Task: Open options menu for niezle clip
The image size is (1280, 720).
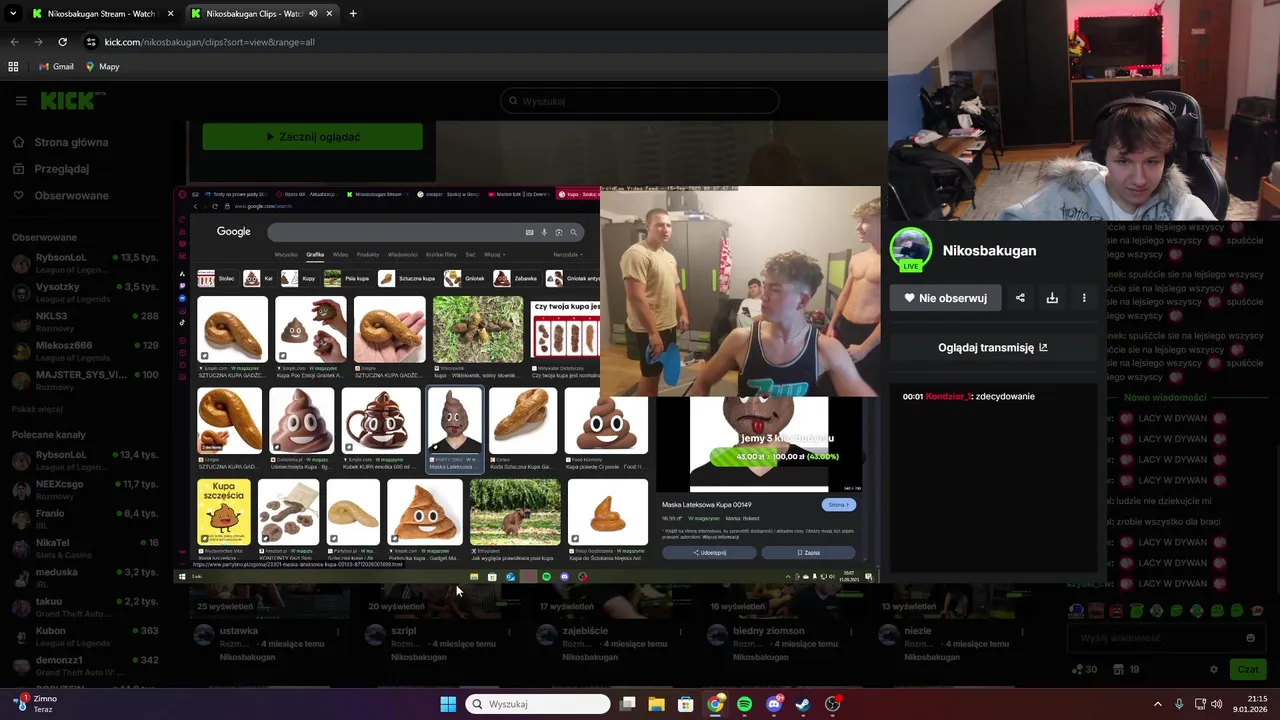Action: [x=1022, y=632]
